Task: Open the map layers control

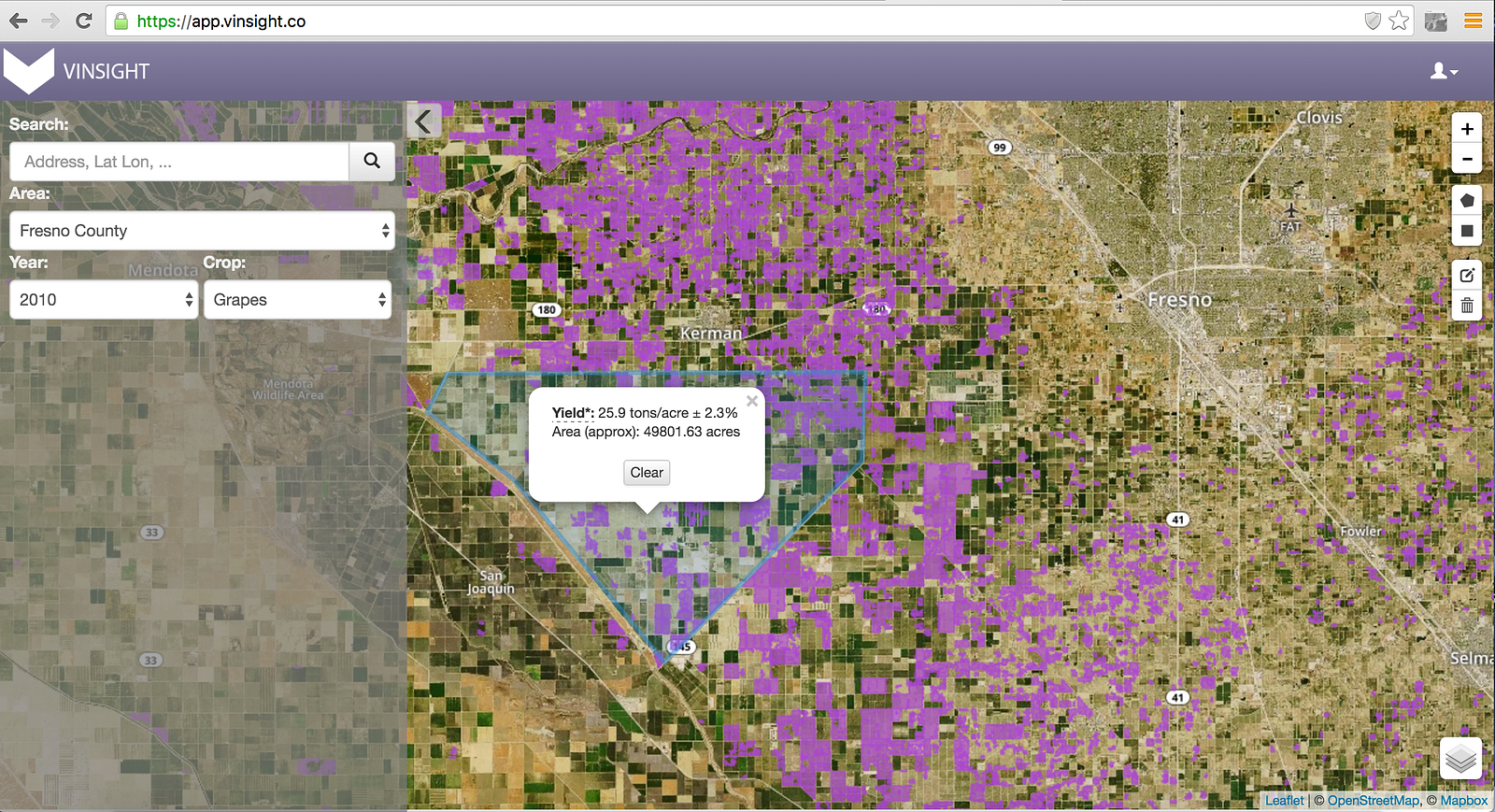Action: (1461, 758)
